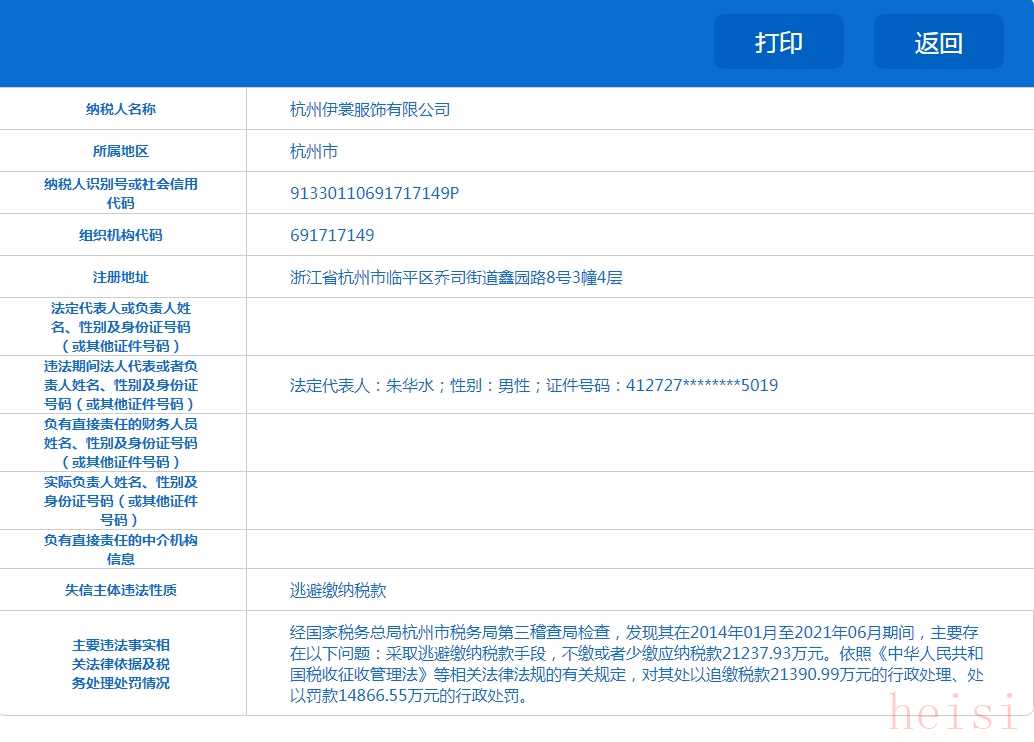This screenshot has width=1034, height=742.
Task: Select the 杭州市 region value
Action: point(314,151)
